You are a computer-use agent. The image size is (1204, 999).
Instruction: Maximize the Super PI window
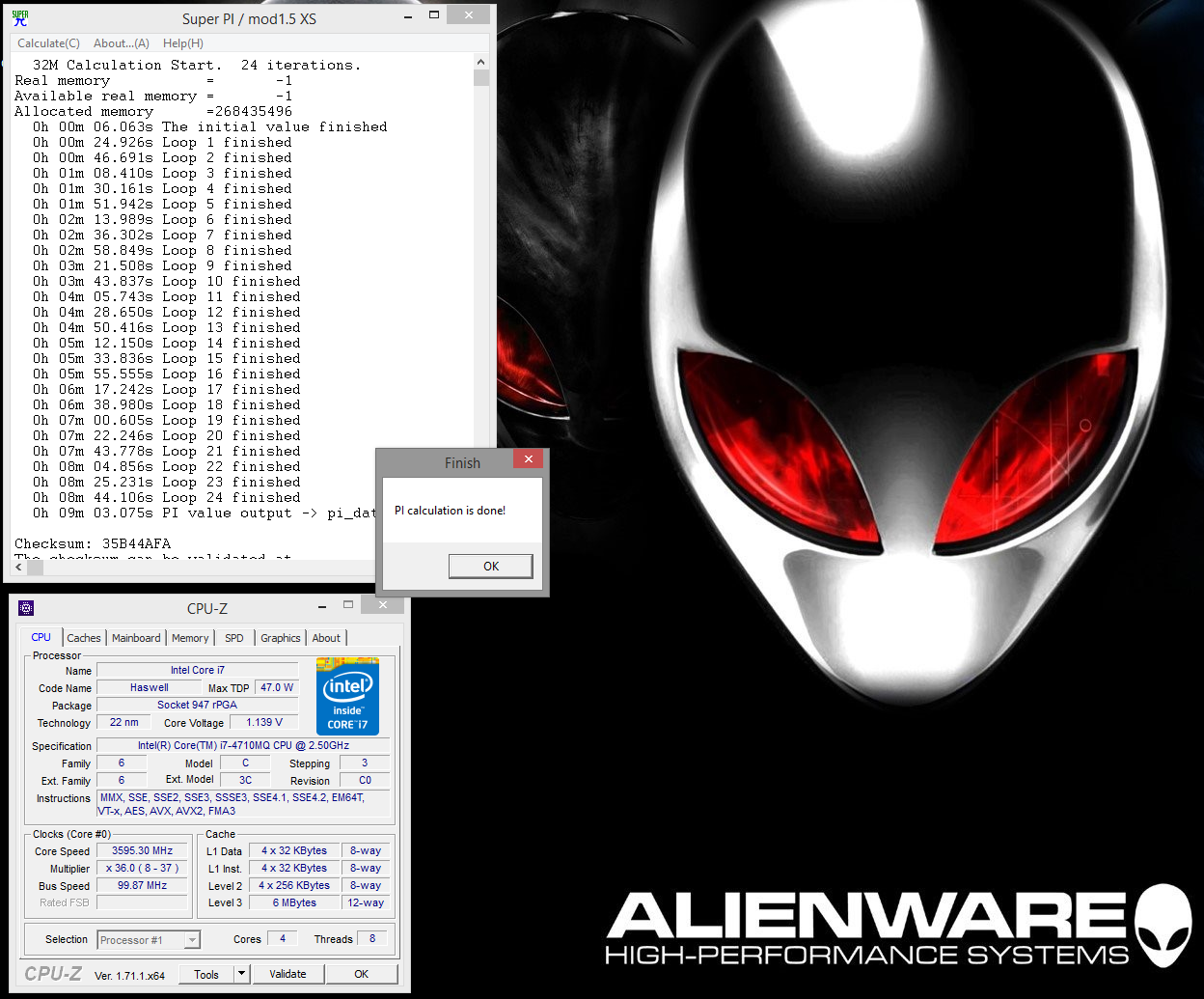pos(434,14)
